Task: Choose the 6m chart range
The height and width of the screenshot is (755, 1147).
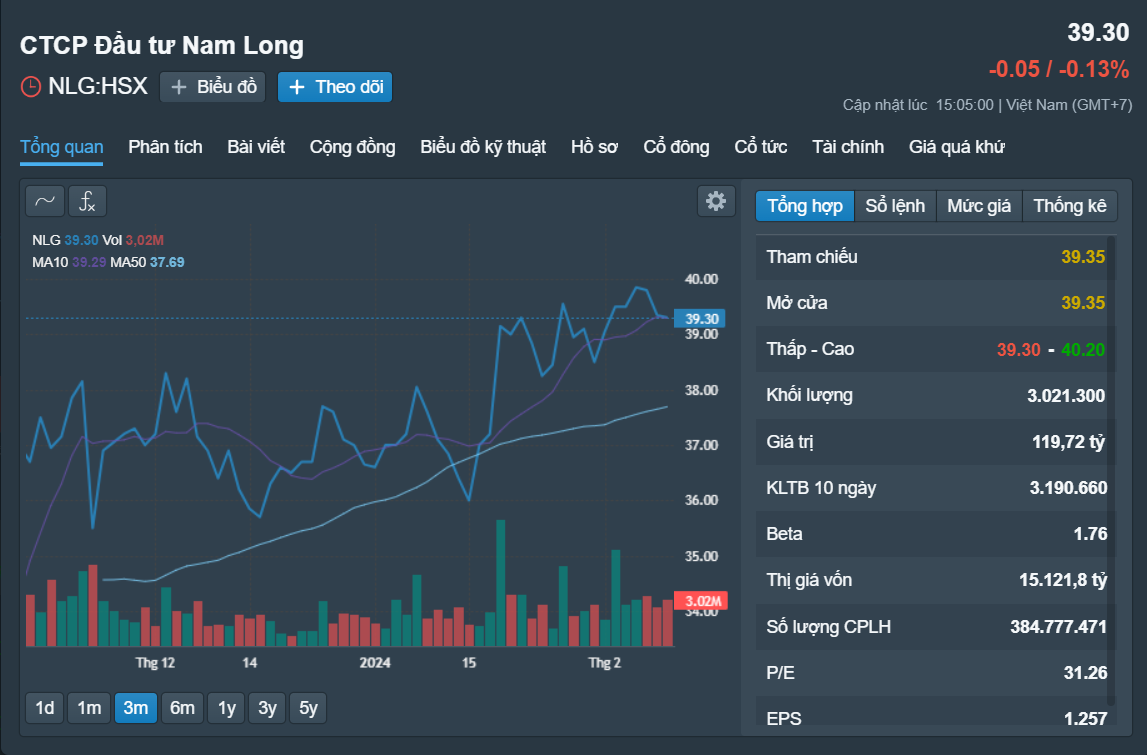Action: tap(182, 708)
